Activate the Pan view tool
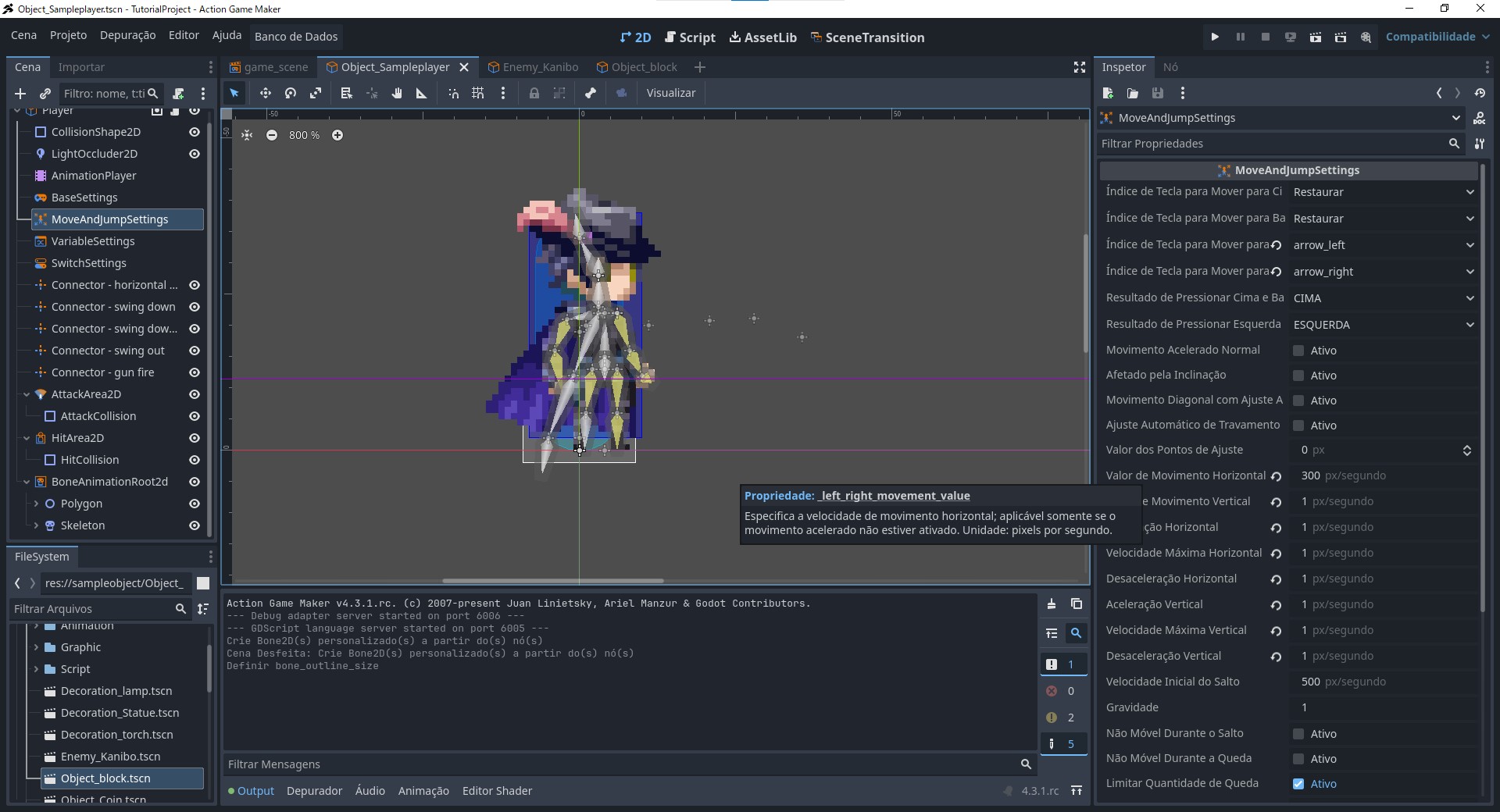Screen dimensions: 1500x812 pyautogui.click(x=397, y=93)
